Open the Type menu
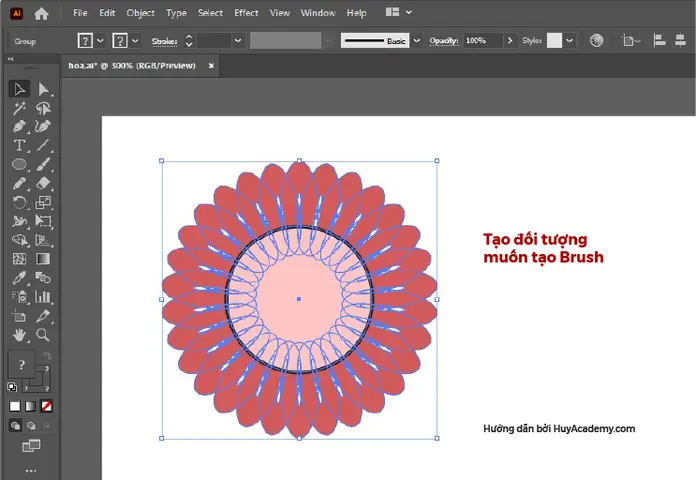Viewport: 696px width, 480px height. click(x=176, y=13)
